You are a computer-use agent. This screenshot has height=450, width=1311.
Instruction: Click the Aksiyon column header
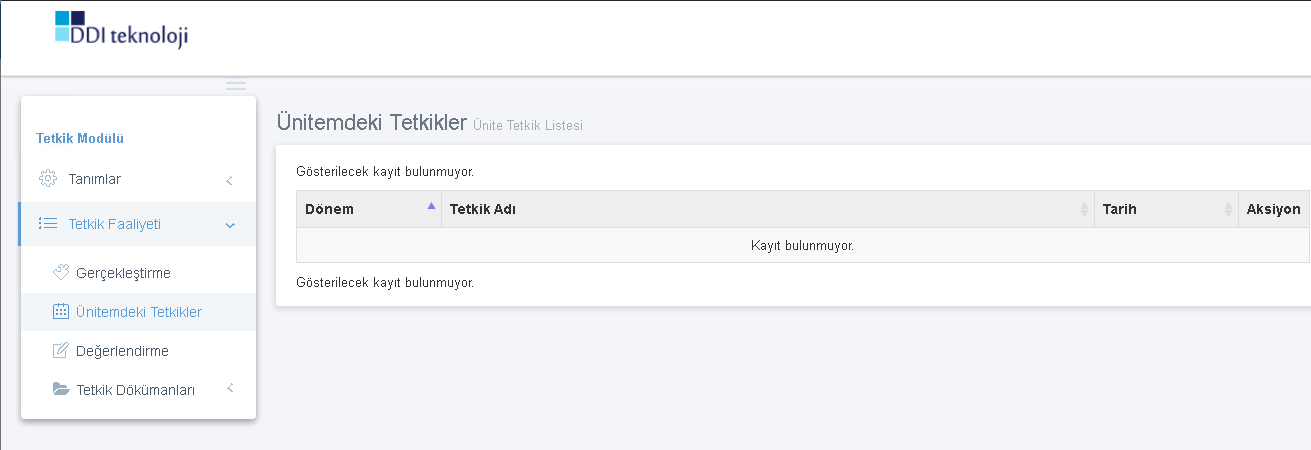point(1274,209)
